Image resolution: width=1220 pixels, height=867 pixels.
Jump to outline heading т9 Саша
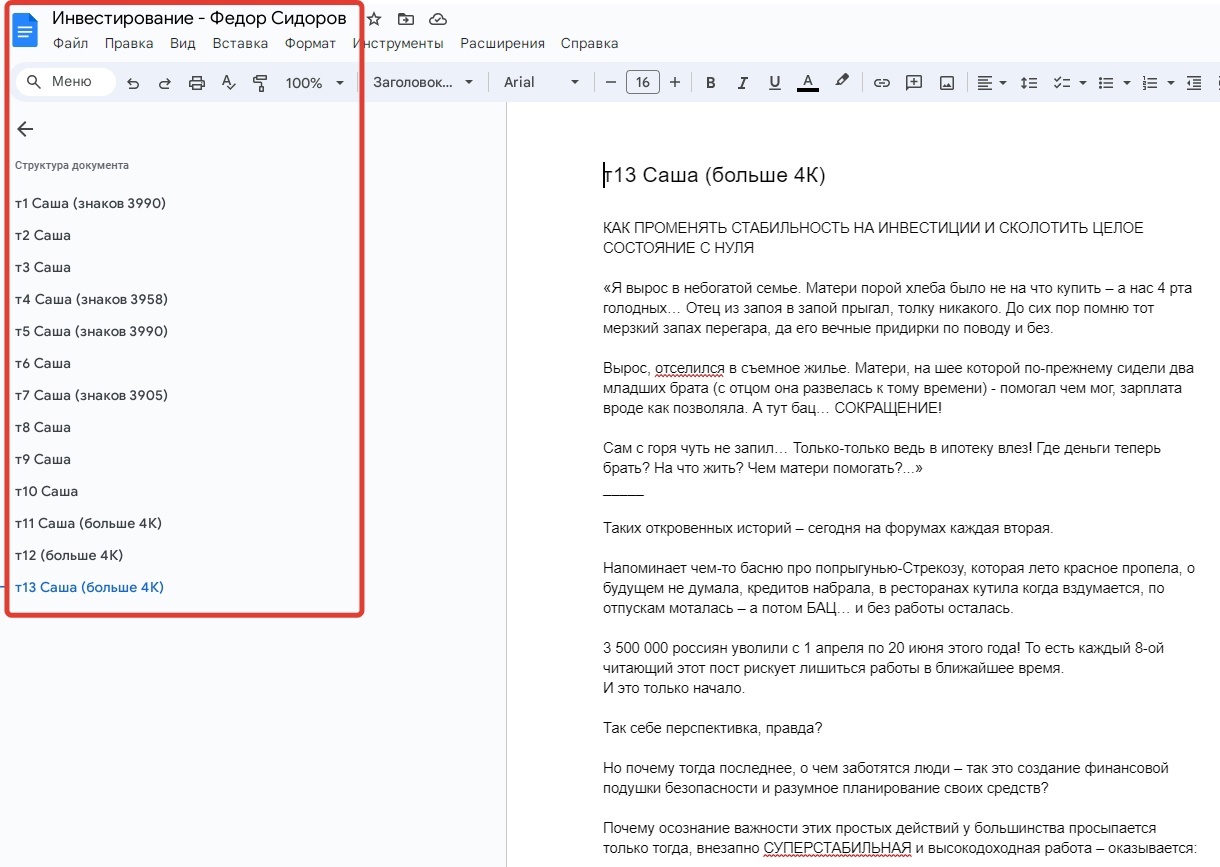click(43, 459)
